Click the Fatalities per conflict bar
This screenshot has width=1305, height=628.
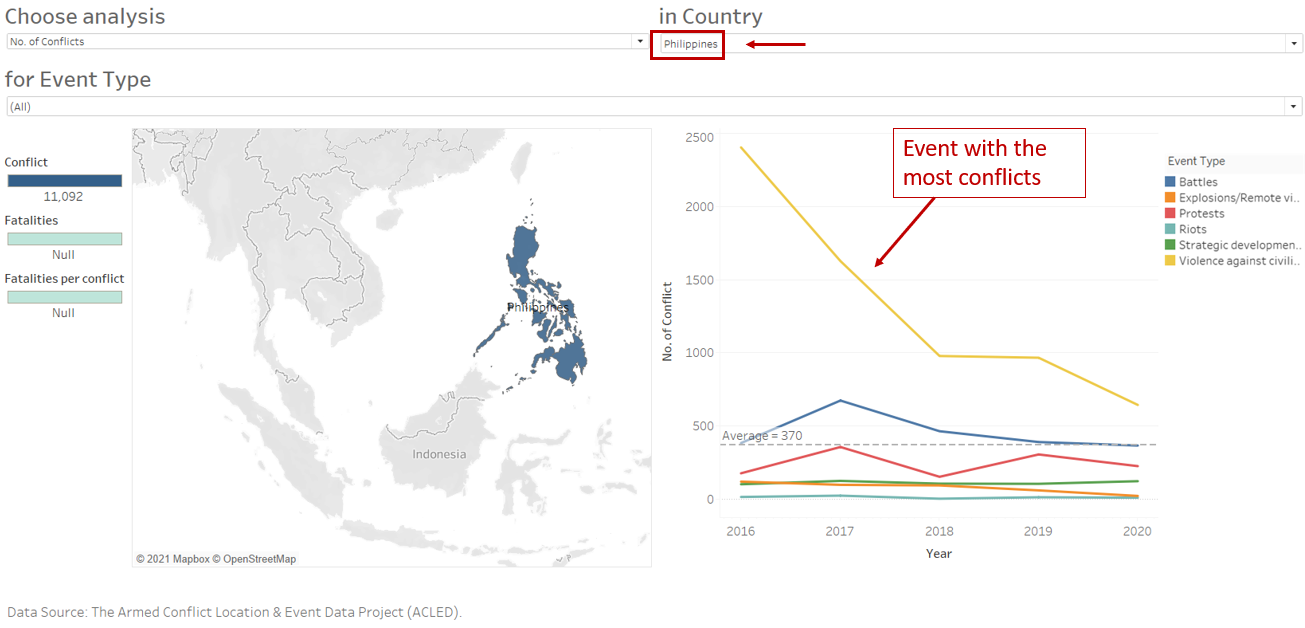tap(64, 297)
